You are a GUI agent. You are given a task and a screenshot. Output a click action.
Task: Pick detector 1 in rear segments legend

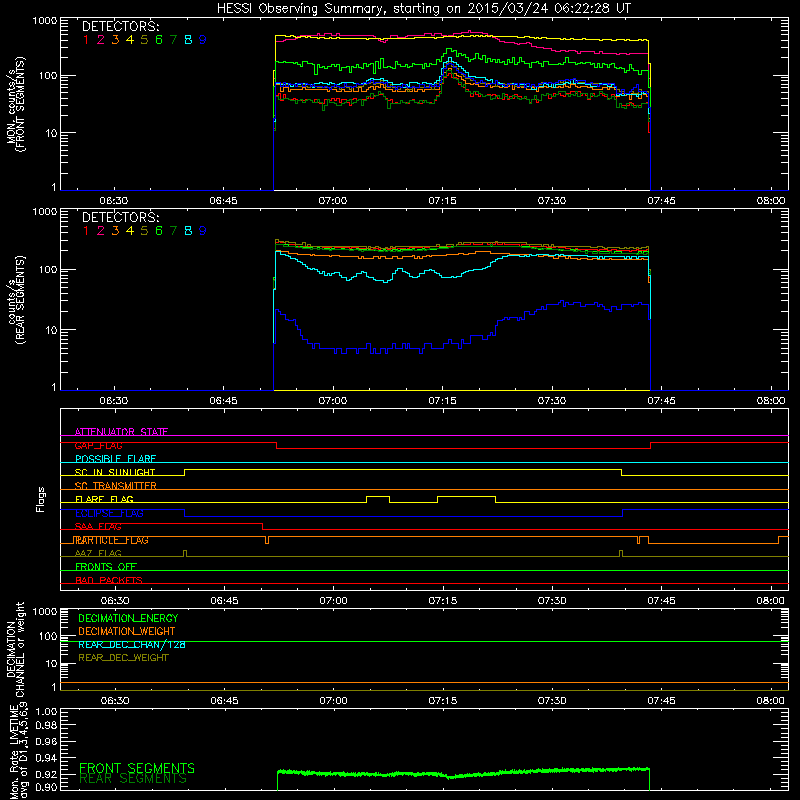86,231
